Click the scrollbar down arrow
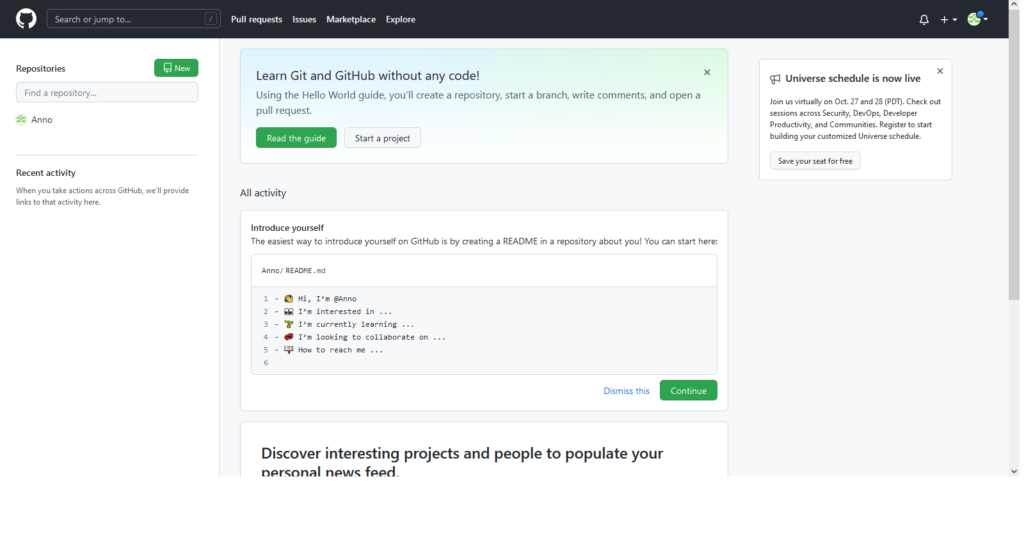Viewport: 1024px width, 550px height. tap(1016, 470)
